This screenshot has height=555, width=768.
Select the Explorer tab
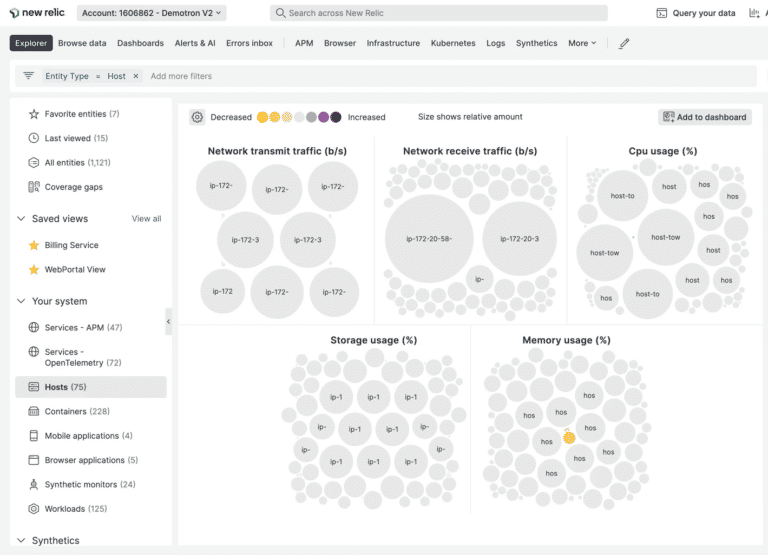pos(31,43)
